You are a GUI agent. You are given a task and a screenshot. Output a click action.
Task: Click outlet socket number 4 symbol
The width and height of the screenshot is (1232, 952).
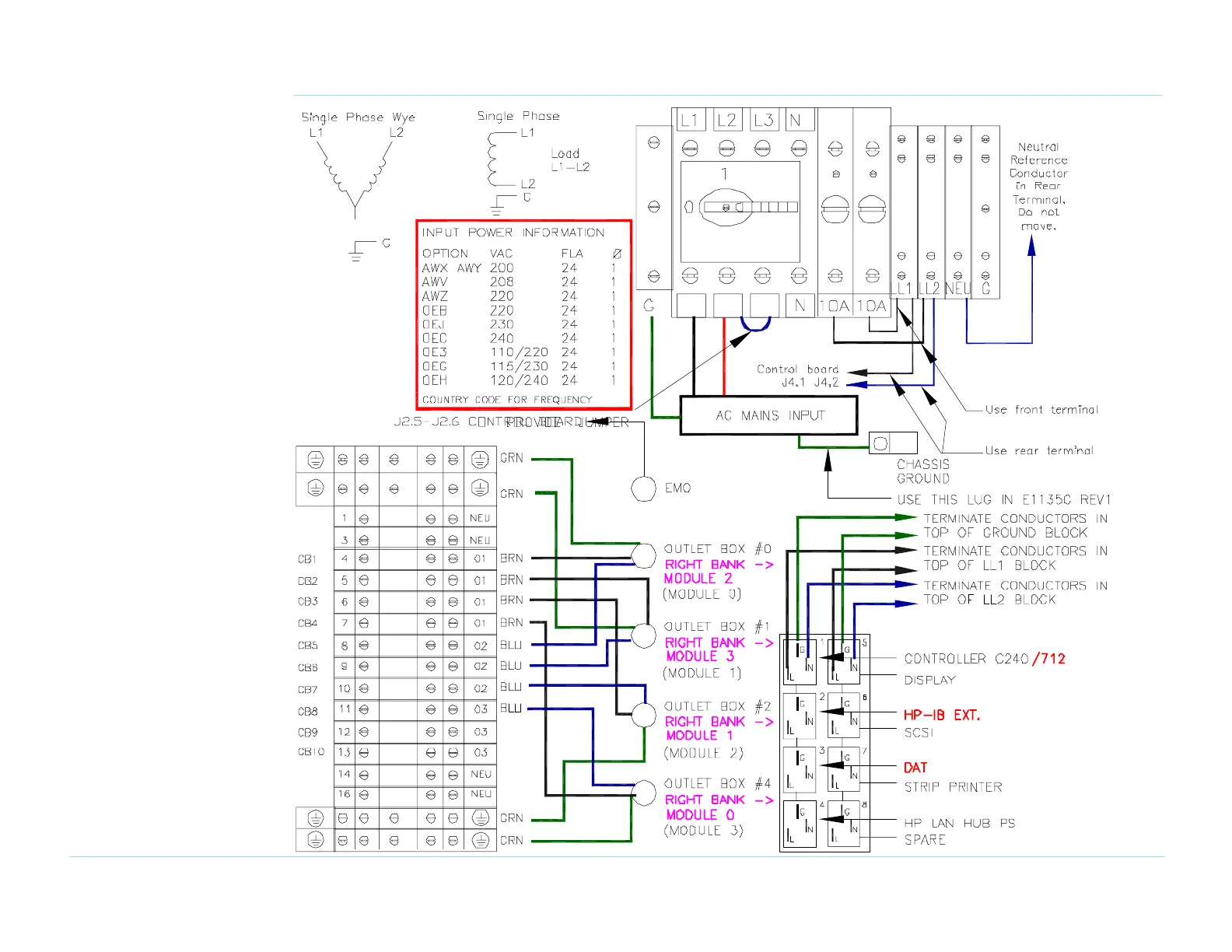click(x=800, y=823)
